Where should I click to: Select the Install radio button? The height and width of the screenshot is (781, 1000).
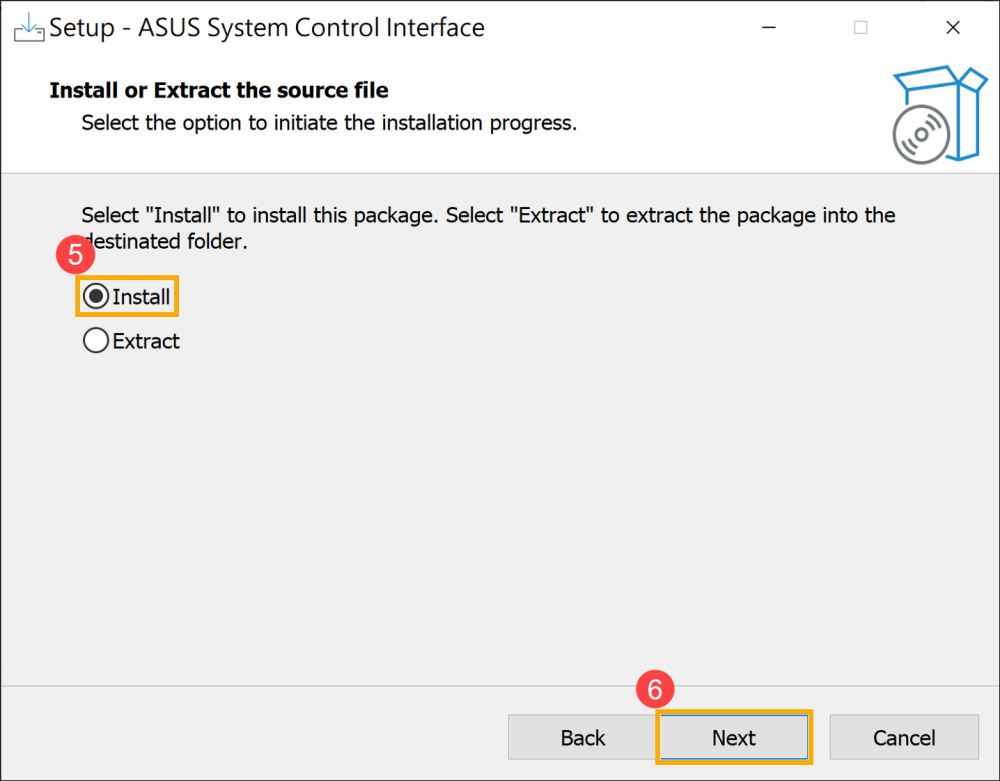point(96,297)
